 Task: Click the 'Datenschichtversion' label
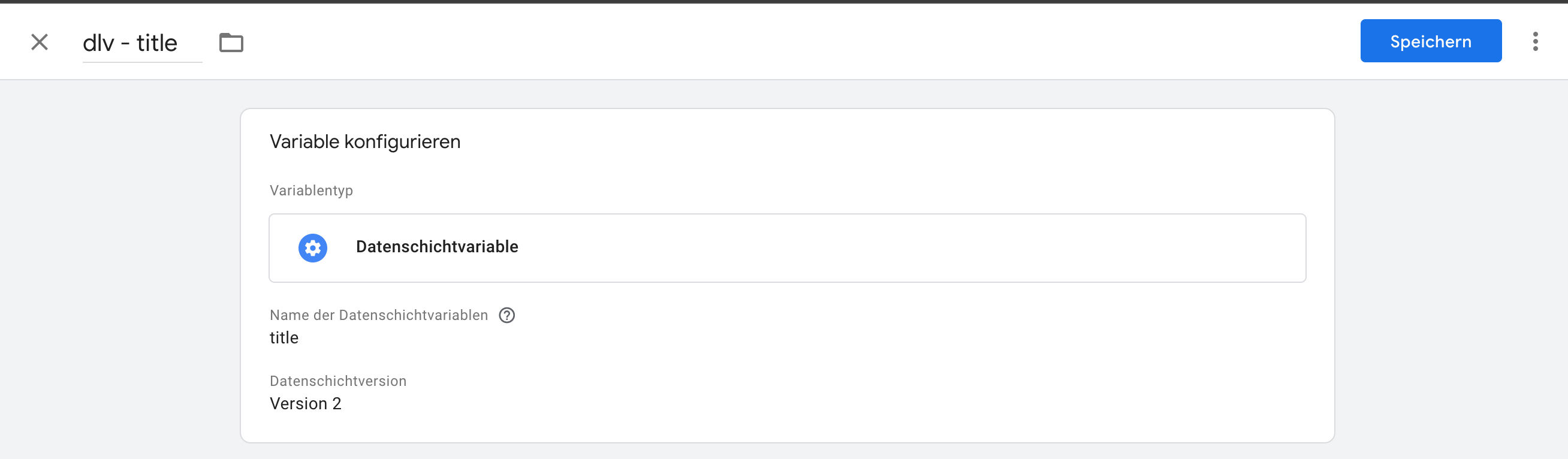click(x=338, y=381)
